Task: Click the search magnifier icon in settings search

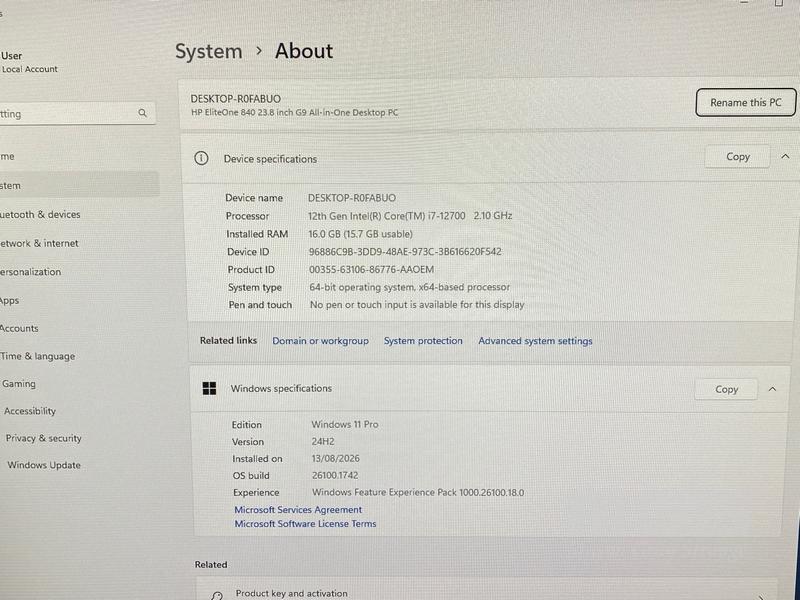Action: 142,113
